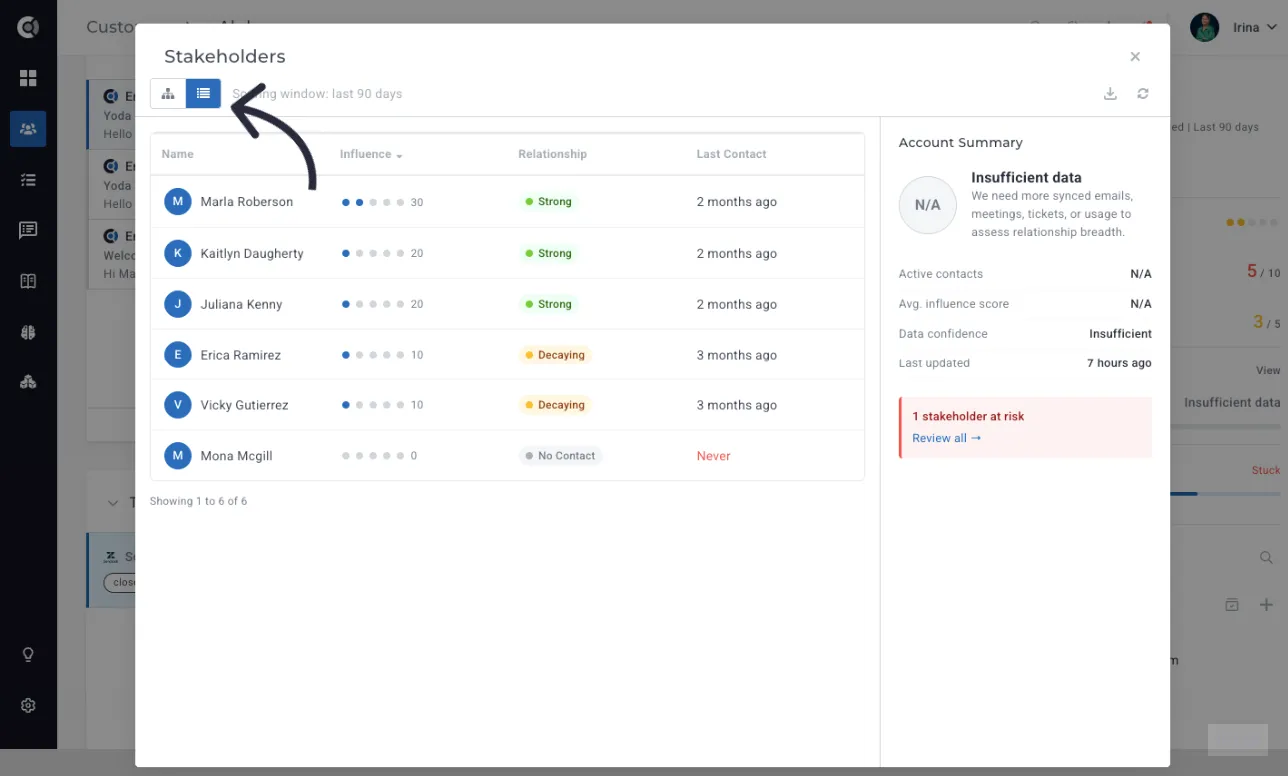Open Marla Roberson's avatar
The width and height of the screenshot is (1288, 776).
[x=177, y=202]
